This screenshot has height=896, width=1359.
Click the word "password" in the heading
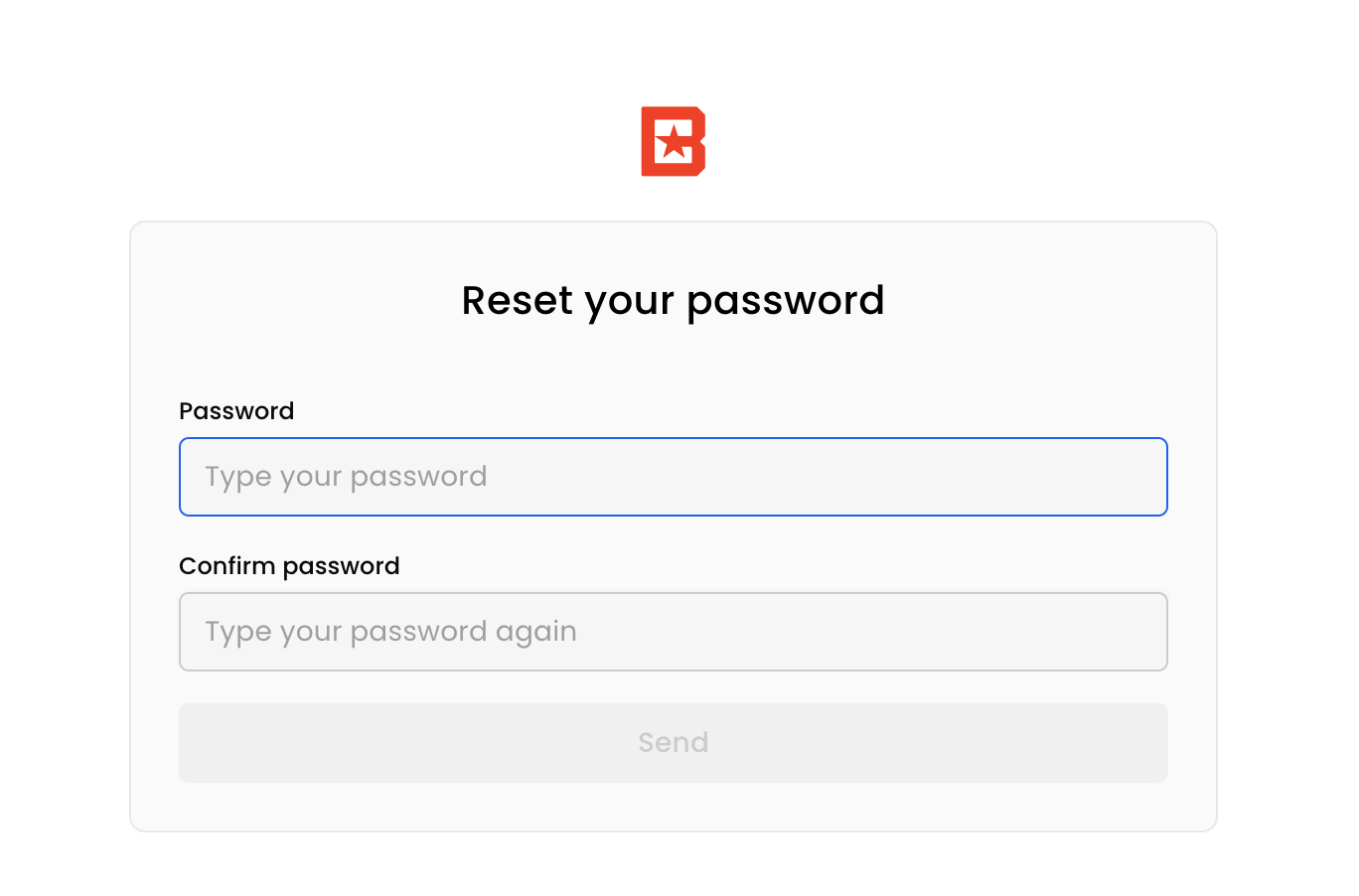coord(785,301)
